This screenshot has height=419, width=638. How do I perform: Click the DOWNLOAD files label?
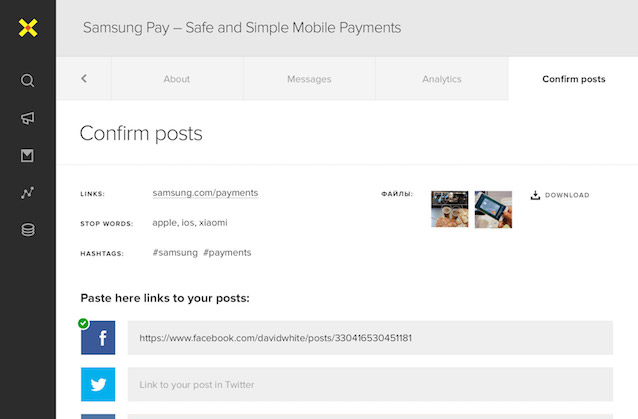point(567,195)
